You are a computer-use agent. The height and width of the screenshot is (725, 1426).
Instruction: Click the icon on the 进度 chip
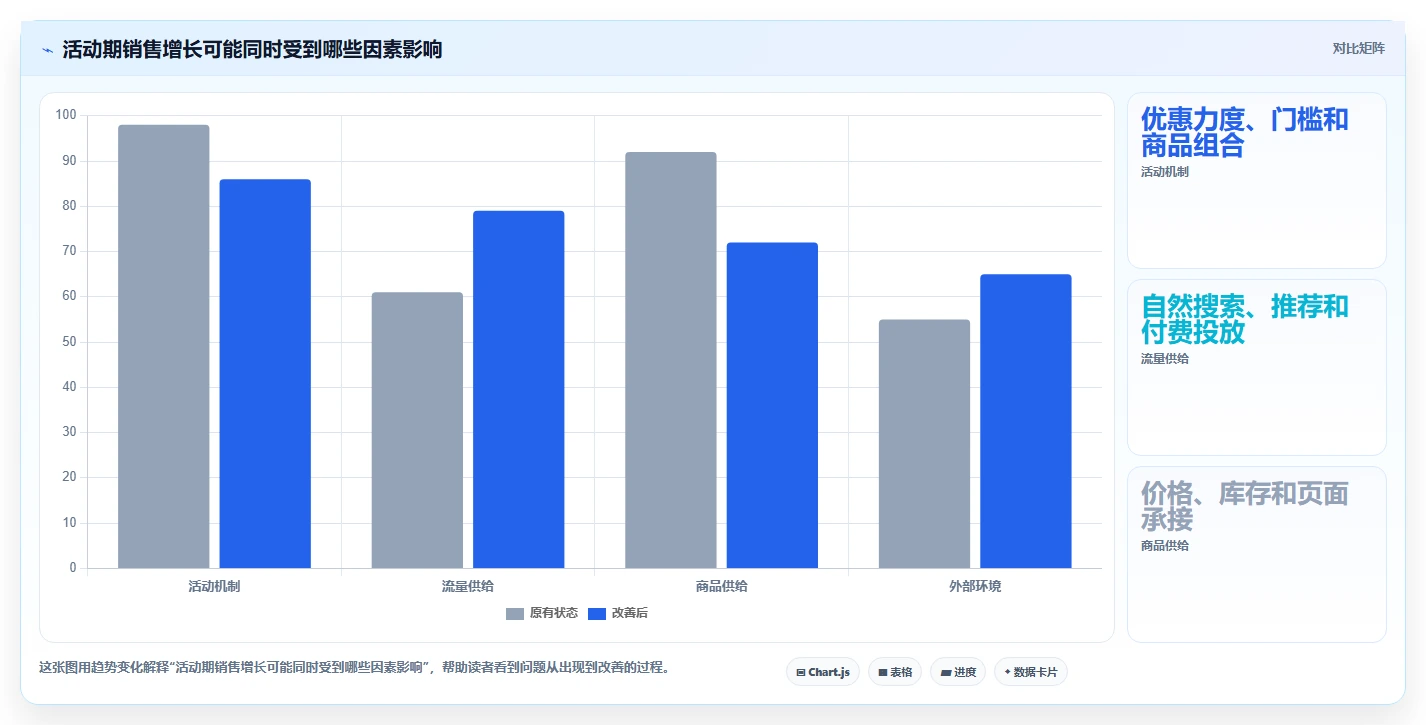(945, 672)
